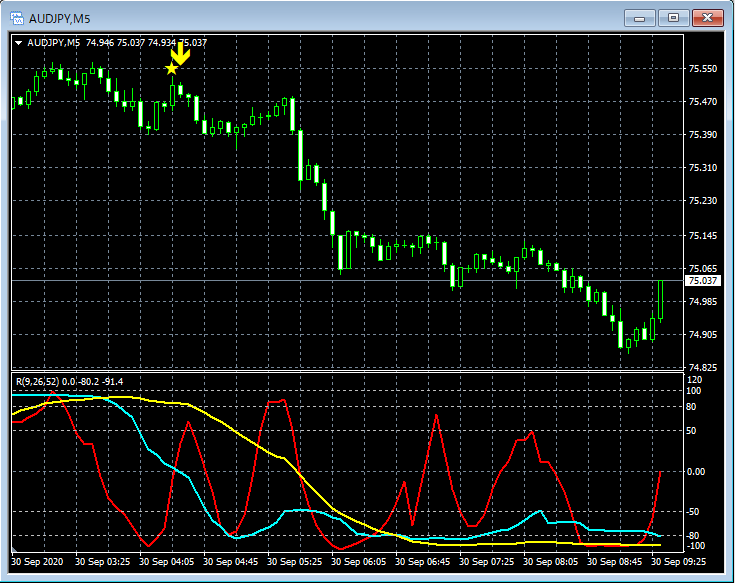The height and width of the screenshot is (583, 736).
Task: Click the AUDJPY,M5 chart window icon
Action: point(17,19)
